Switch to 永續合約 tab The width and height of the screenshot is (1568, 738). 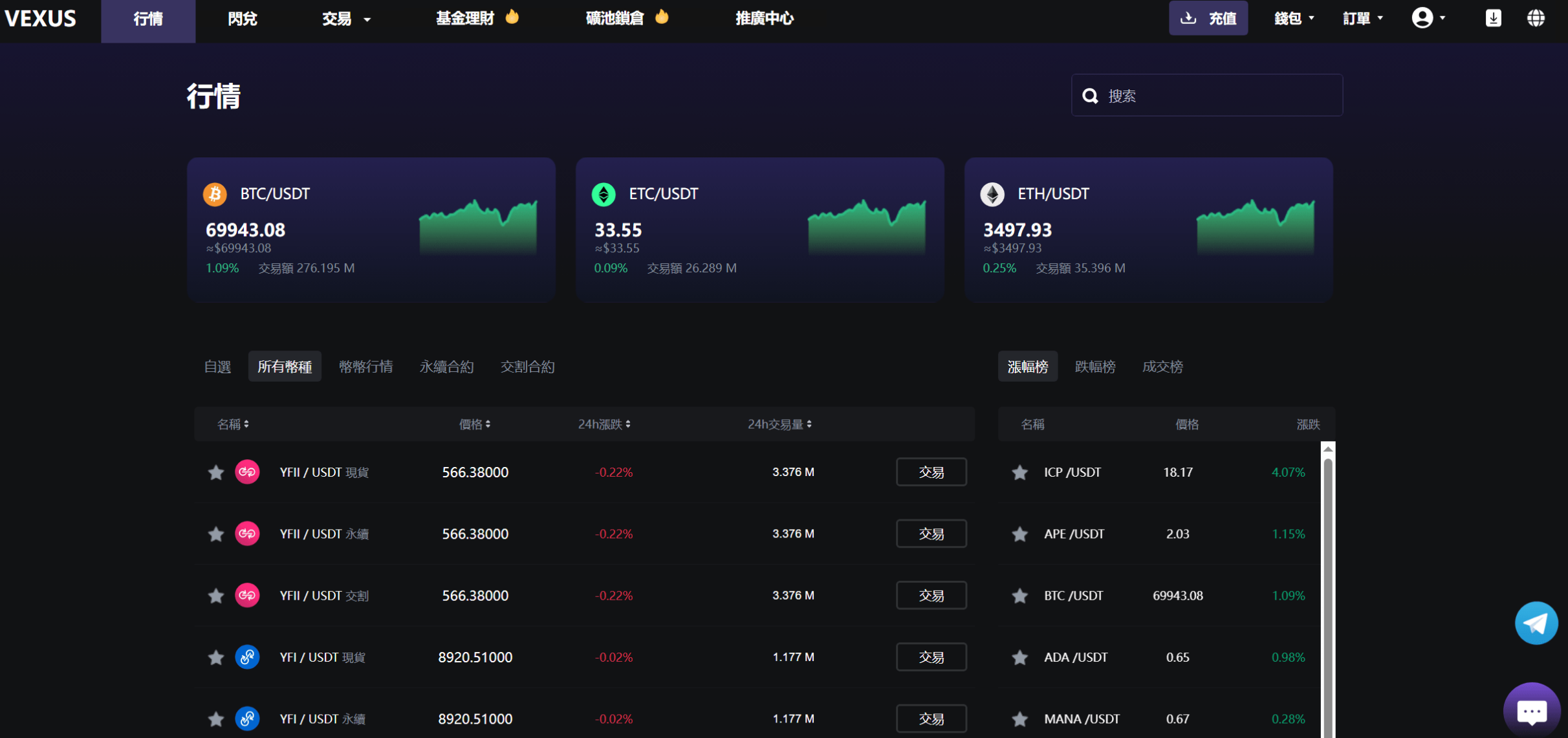coord(446,367)
